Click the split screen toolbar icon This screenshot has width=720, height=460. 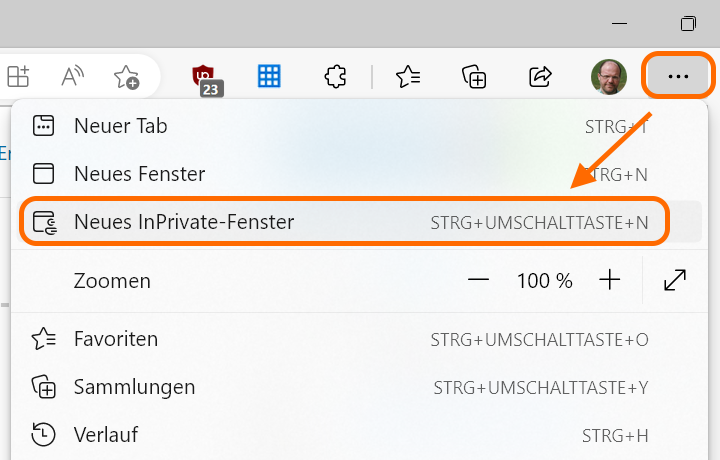pos(18,76)
